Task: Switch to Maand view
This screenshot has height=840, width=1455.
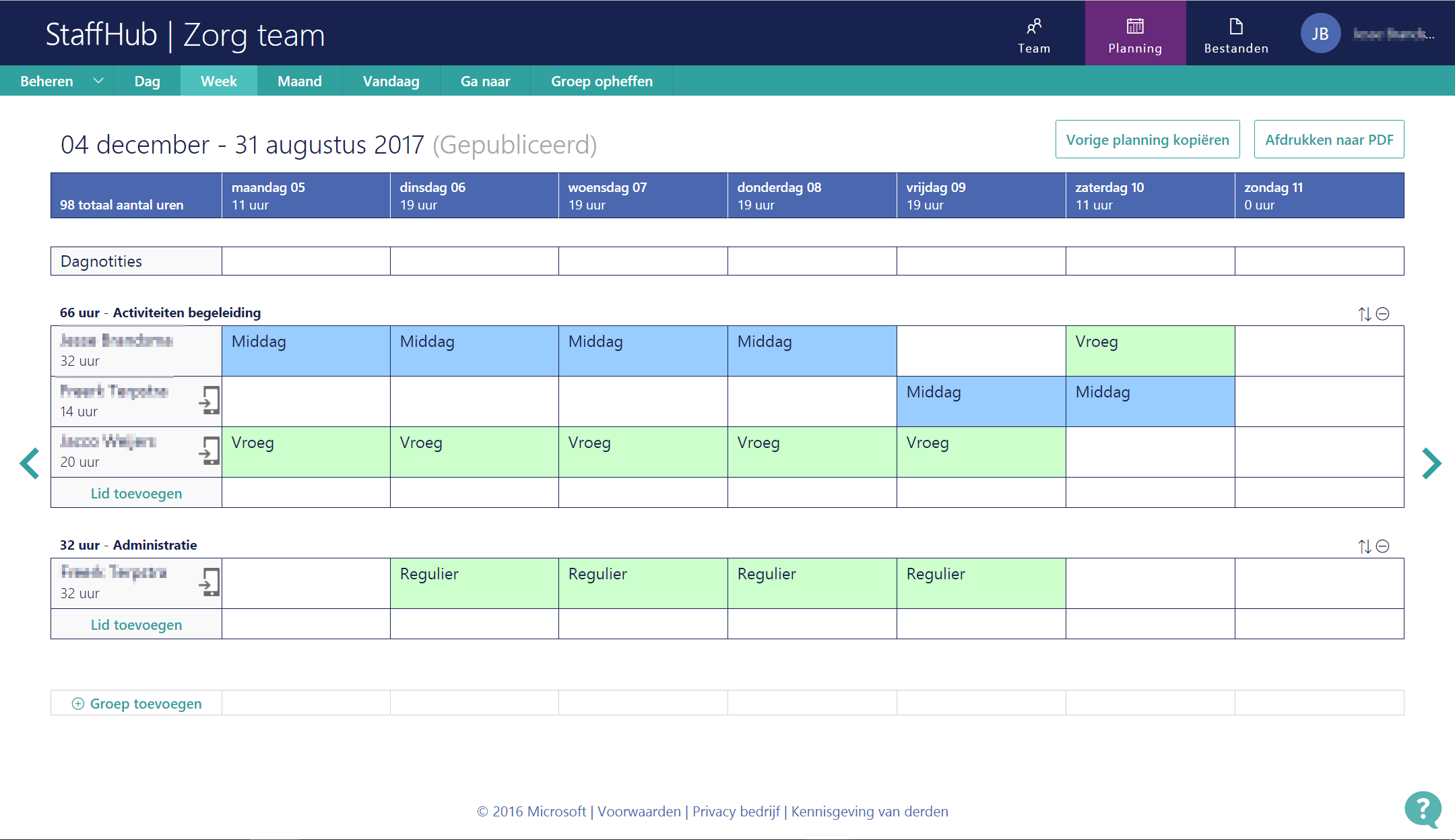Action: coord(300,81)
